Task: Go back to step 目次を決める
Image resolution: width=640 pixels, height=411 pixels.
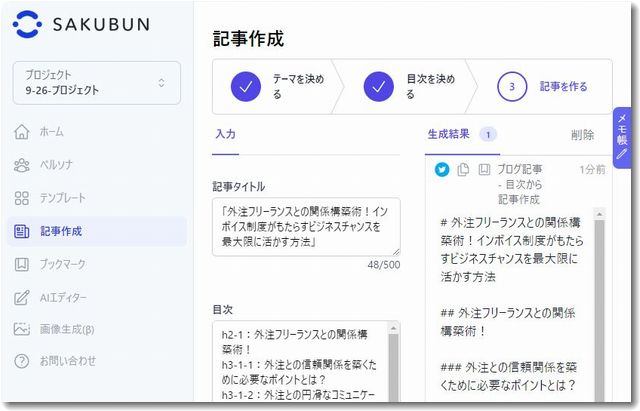Action: pos(405,86)
